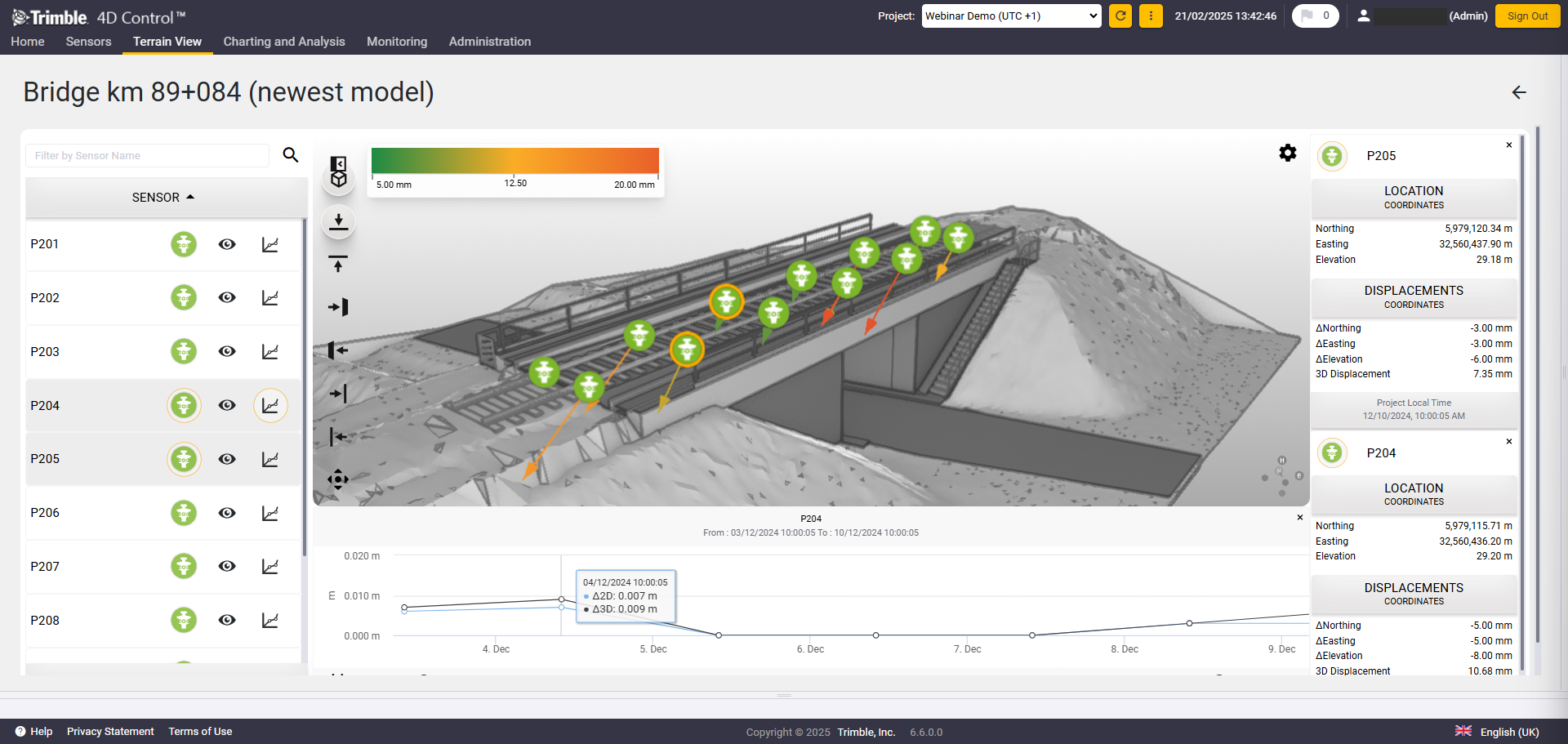Click the download model icon
The width and height of the screenshot is (1568, 744).
(x=338, y=221)
